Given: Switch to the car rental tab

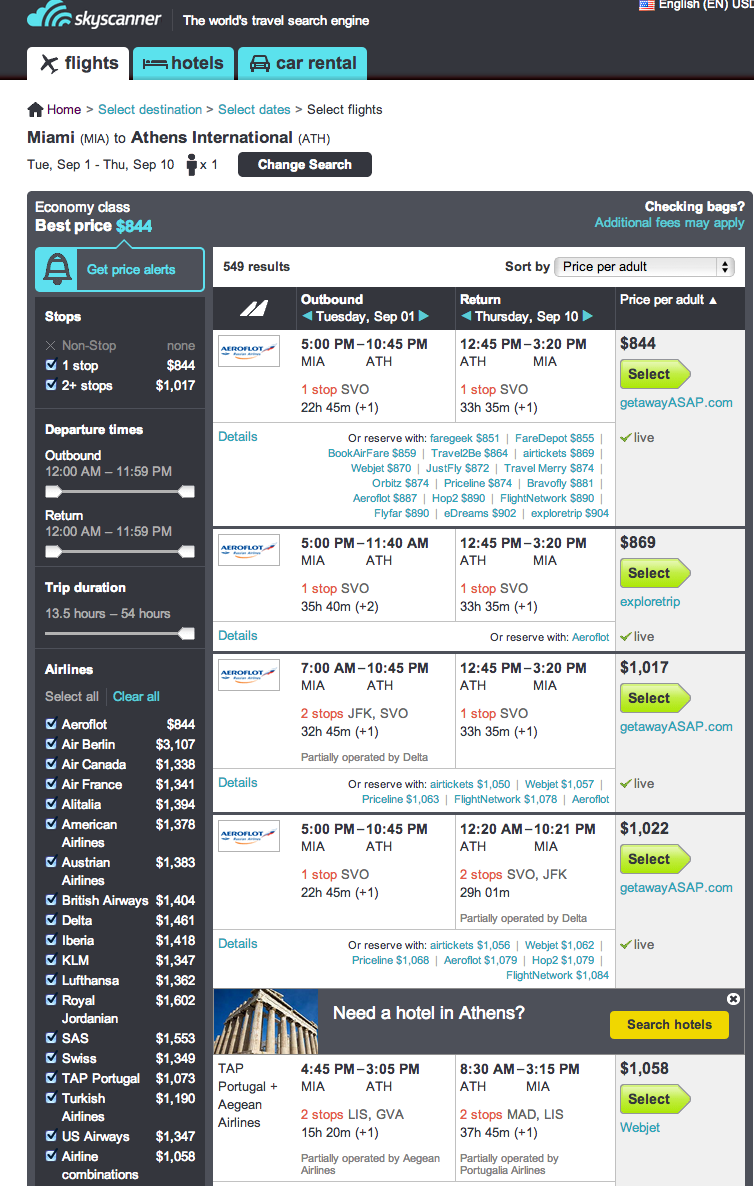Looking at the screenshot, I should point(303,64).
